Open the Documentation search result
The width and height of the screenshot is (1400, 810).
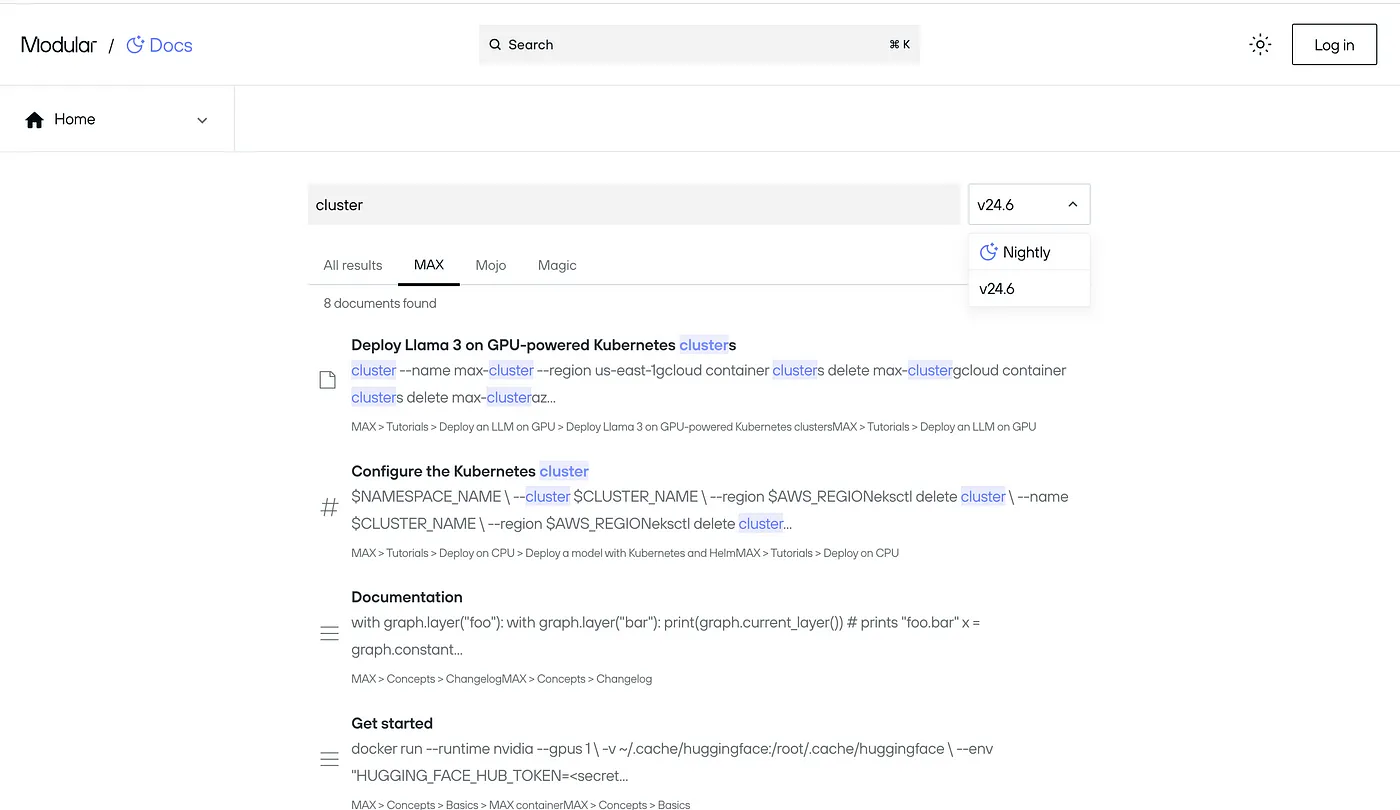(x=407, y=597)
